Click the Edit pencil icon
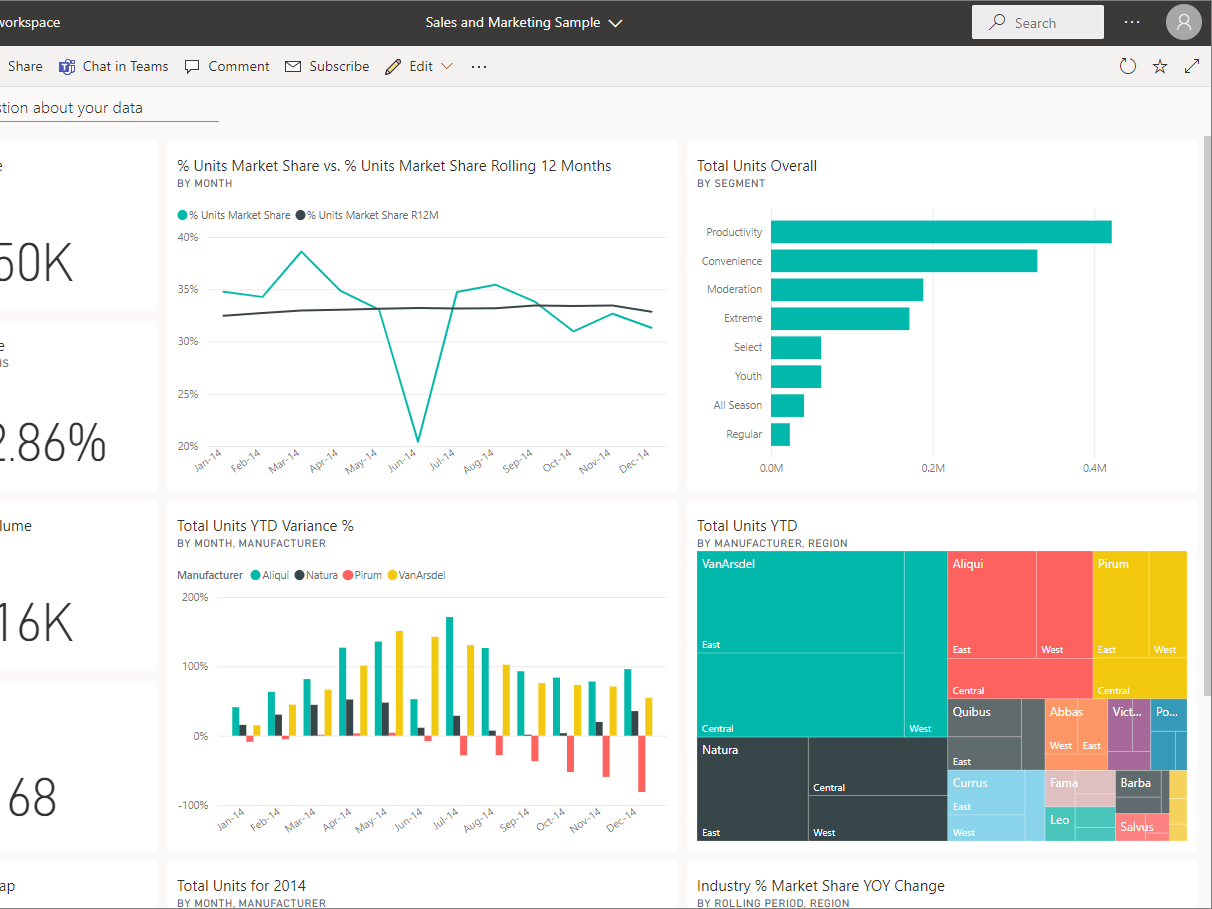The width and height of the screenshot is (1212, 909). (393, 66)
